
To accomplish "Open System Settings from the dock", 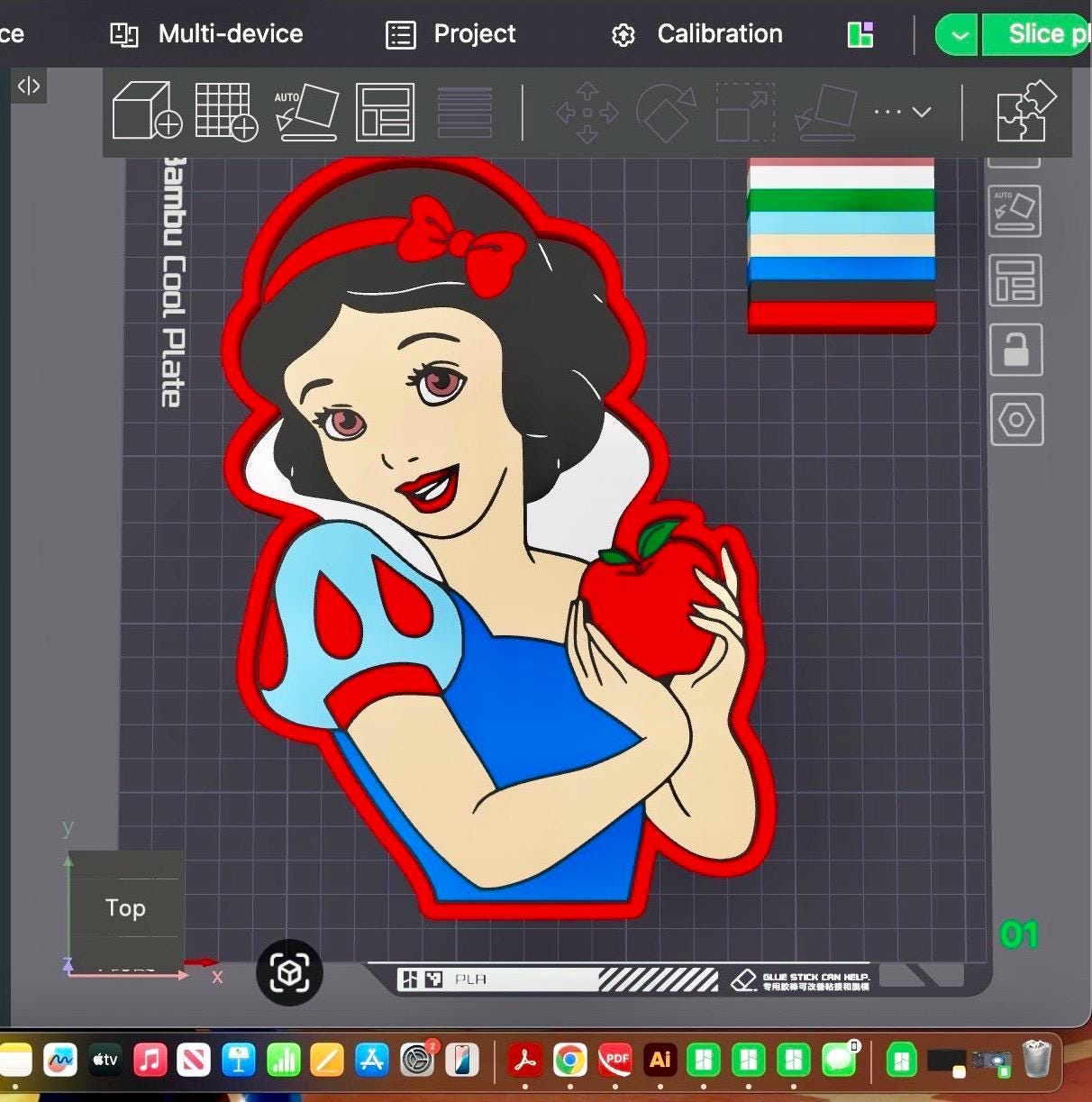I will (x=417, y=1061).
